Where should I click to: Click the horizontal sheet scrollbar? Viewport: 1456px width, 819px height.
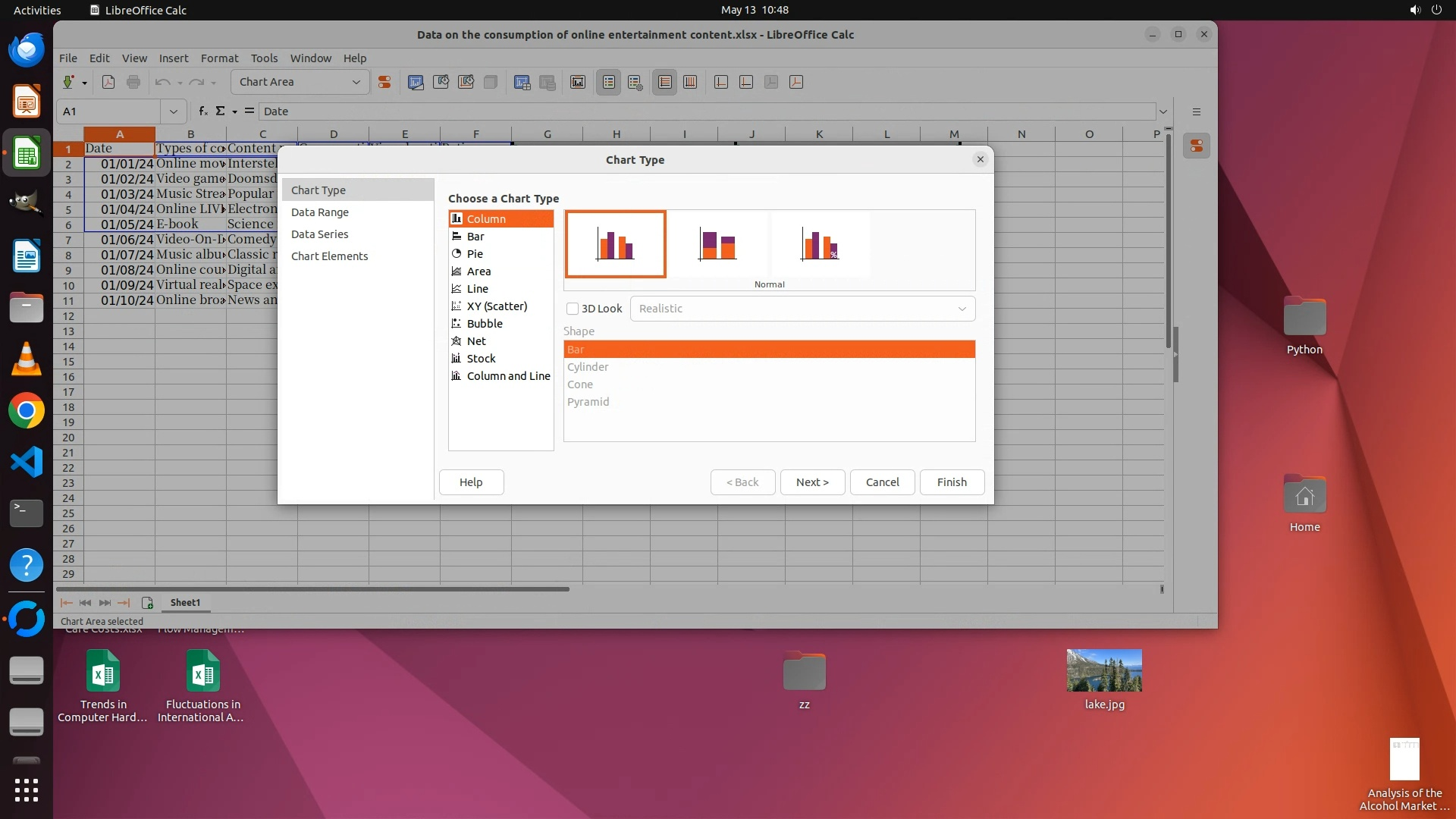tap(312, 588)
